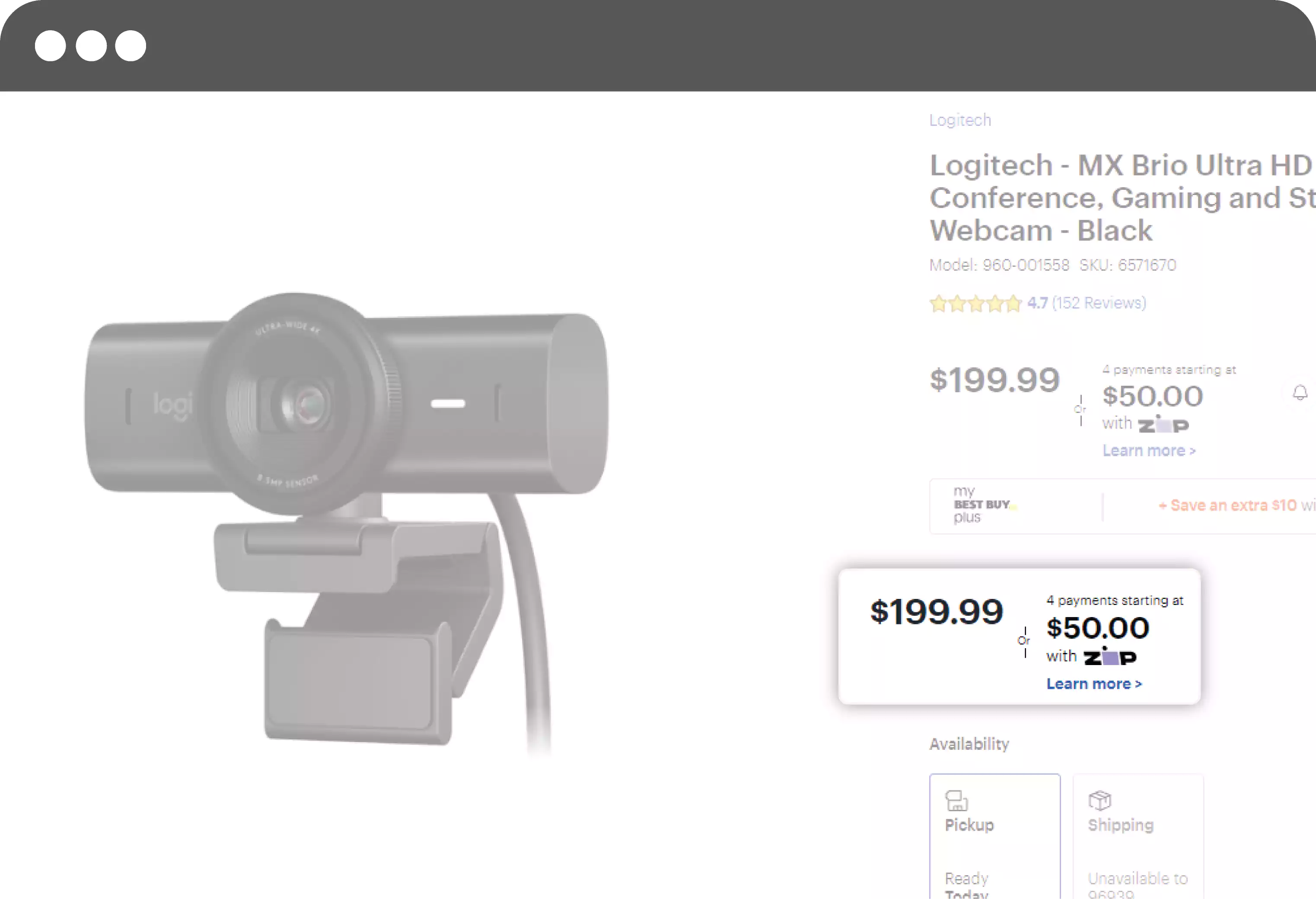This screenshot has width=1316, height=899.
Task: Click the shipping box icon
Action: pyautogui.click(x=1099, y=800)
